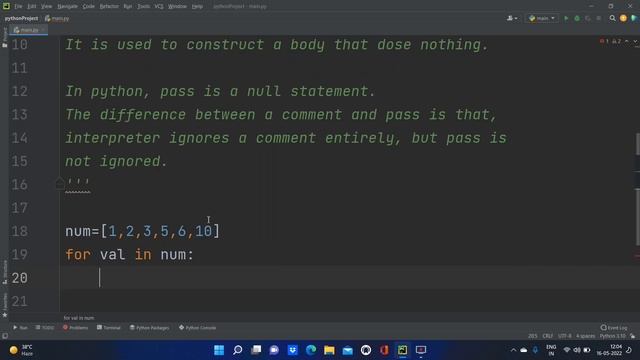Open the Terminal tool window tab
The width and height of the screenshot is (640, 360).
[x=109, y=327]
